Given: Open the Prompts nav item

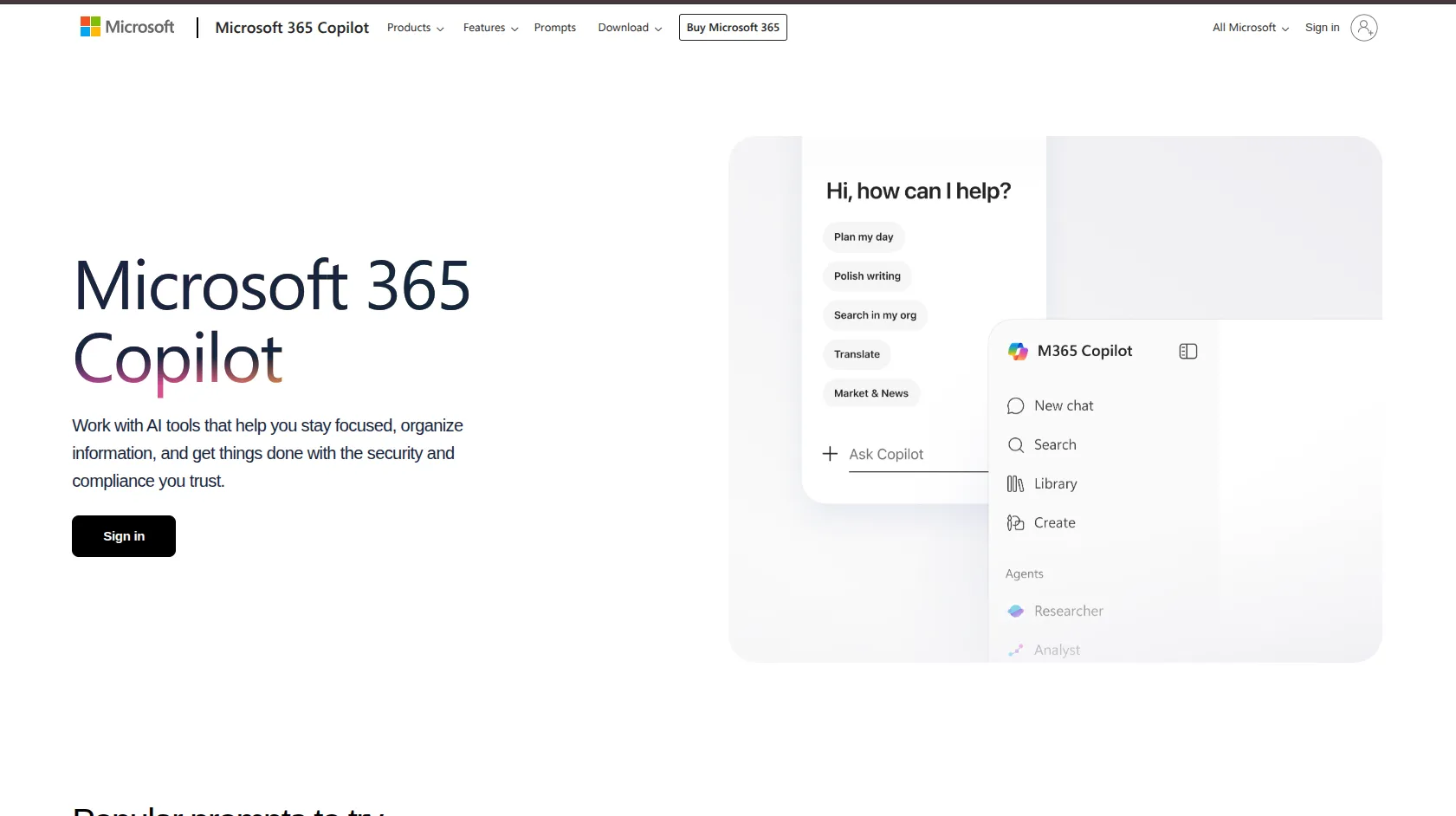Looking at the screenshot, I should 555,28.
